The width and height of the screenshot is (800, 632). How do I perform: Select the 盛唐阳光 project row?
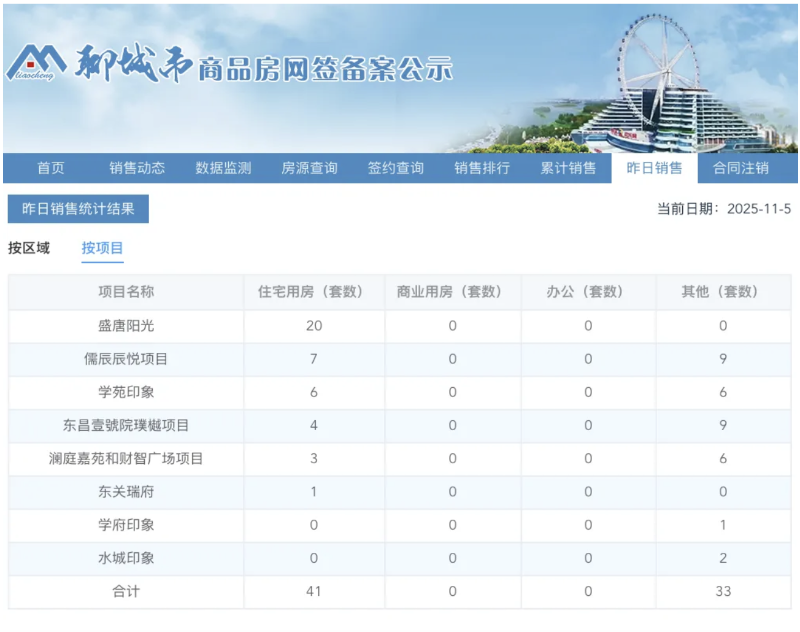(x=125, y=326)
